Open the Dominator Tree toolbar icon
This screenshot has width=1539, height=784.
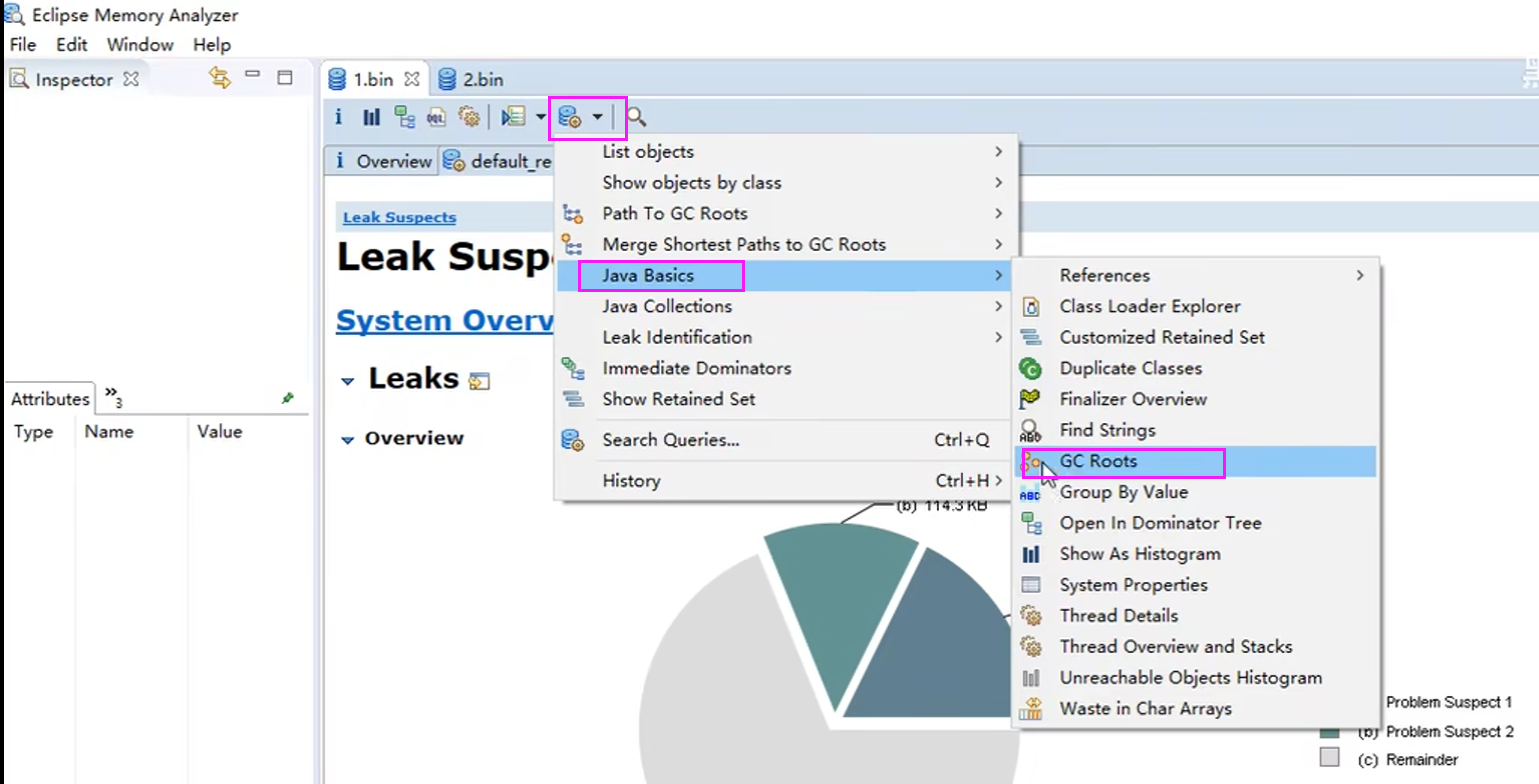click(405, 117)
